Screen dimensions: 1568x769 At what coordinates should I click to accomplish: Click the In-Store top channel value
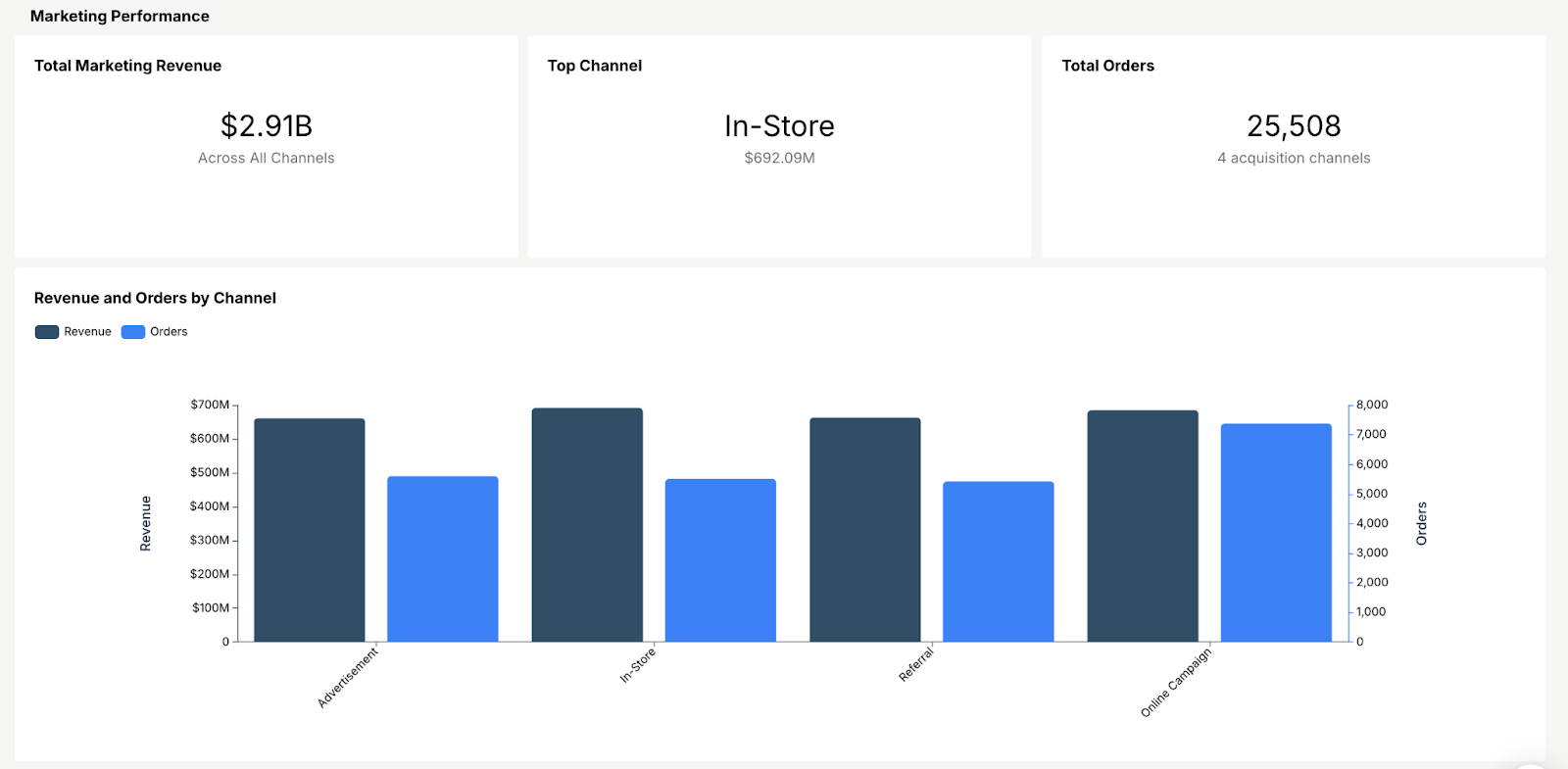779,126
